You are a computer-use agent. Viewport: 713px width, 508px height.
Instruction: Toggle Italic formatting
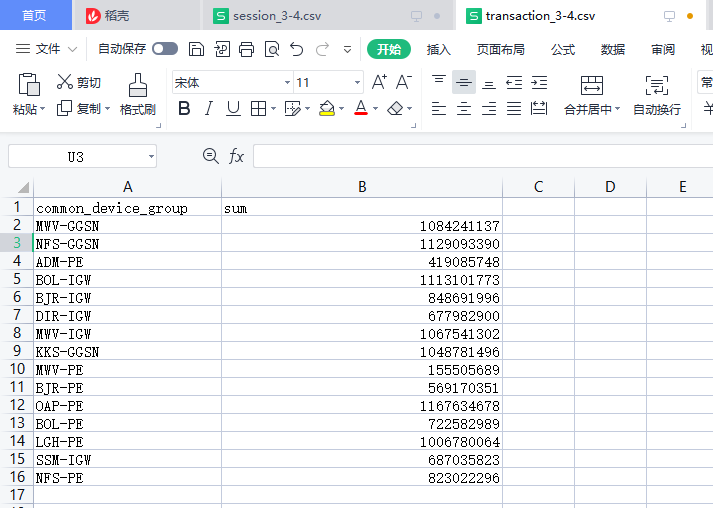(x=209, y=109)
